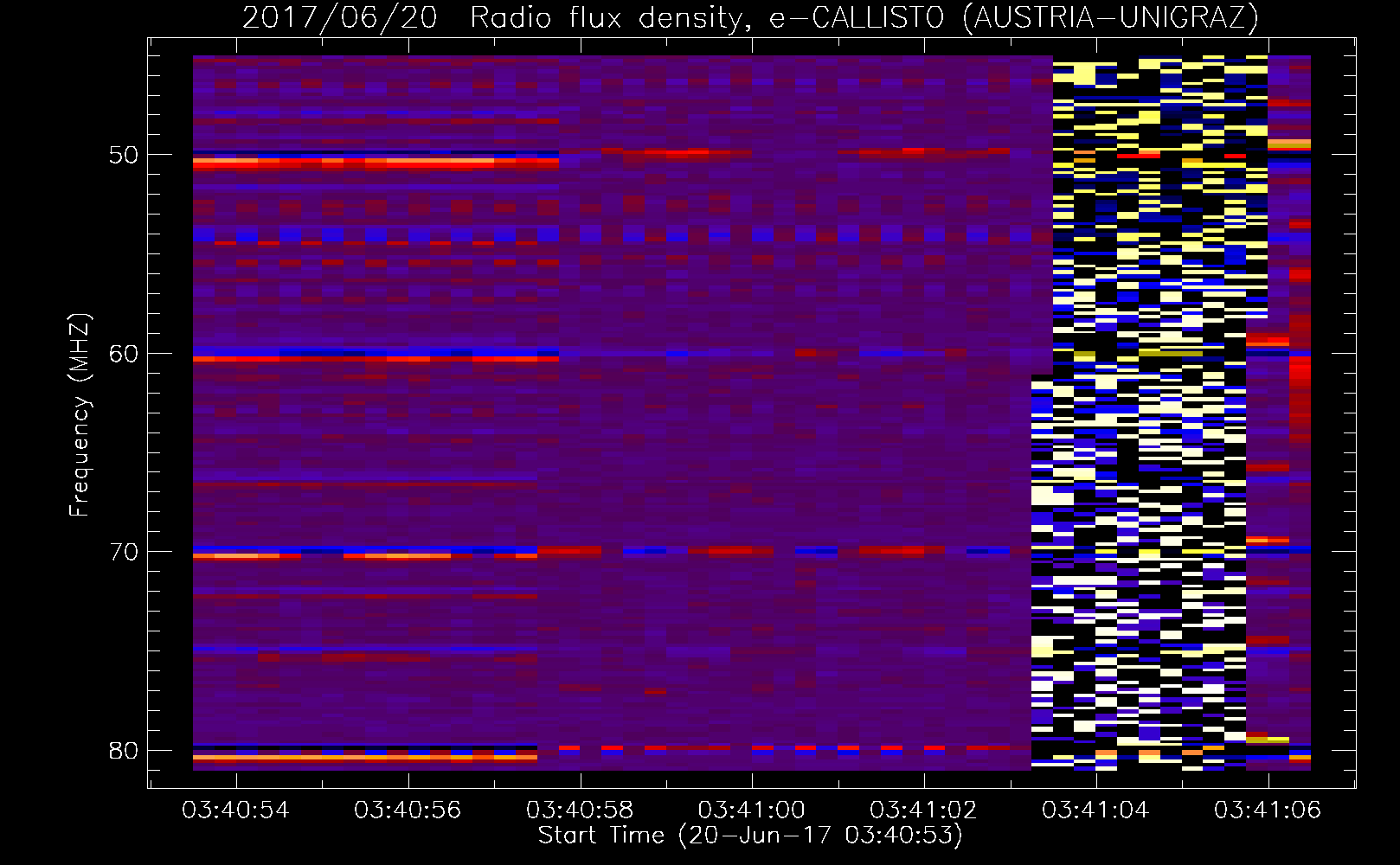Click the 'Frequency (MHZ)' axis label
This screenshot has height=865, width=1400.
click(x=80, y=415)
